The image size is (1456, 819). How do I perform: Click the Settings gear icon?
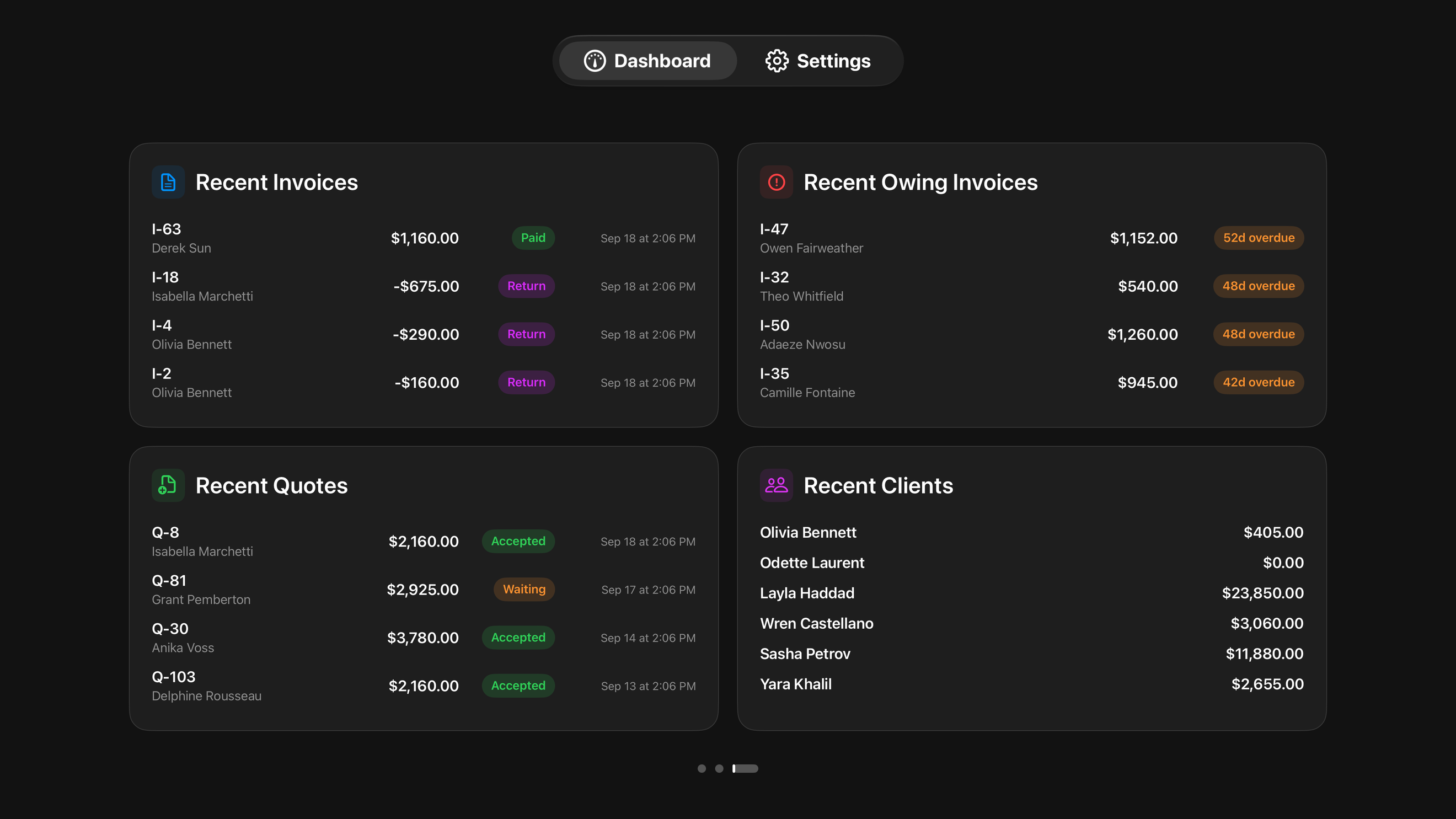point(777,61)
